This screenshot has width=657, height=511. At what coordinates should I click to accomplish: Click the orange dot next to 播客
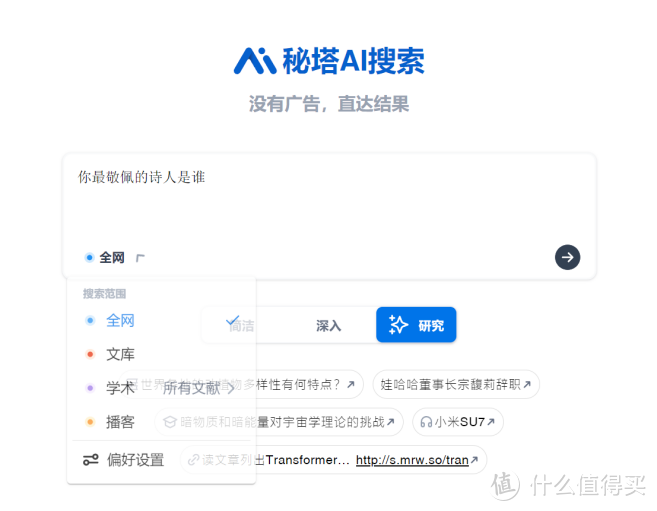[x=90, y=422]
